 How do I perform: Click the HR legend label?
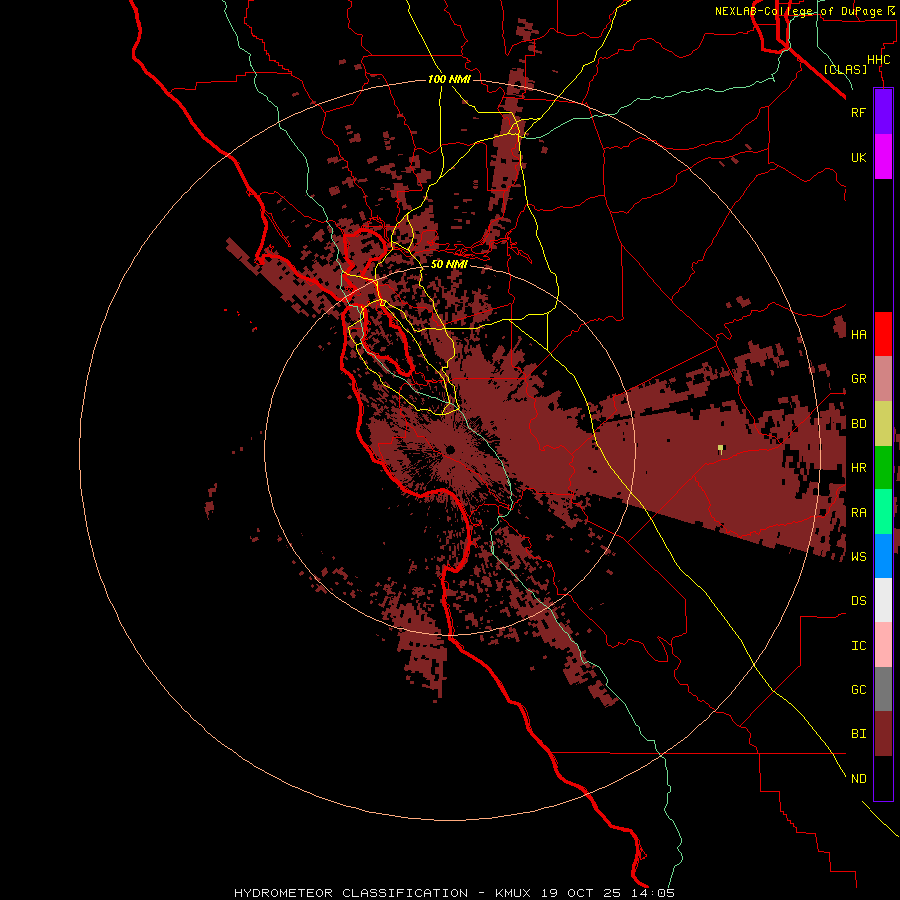(x=859, y=468)
